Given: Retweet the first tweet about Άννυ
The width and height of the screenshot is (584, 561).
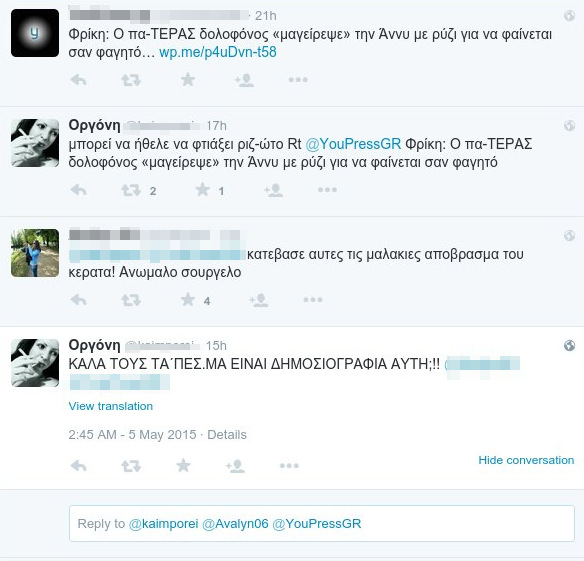Looking at the screenshot, I should tap(131, 80).
